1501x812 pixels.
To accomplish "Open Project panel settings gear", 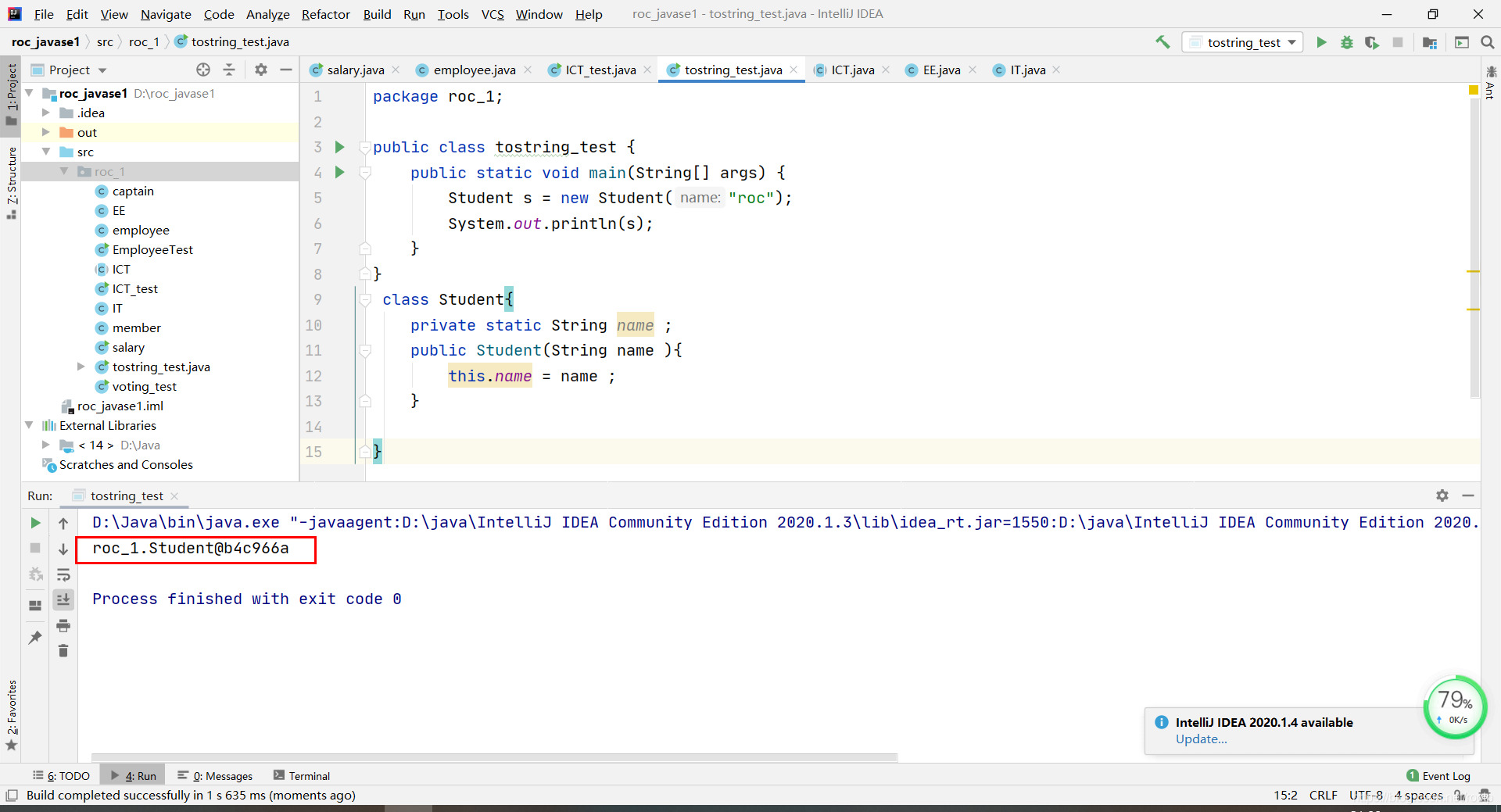I will click(x=261, y=70).
